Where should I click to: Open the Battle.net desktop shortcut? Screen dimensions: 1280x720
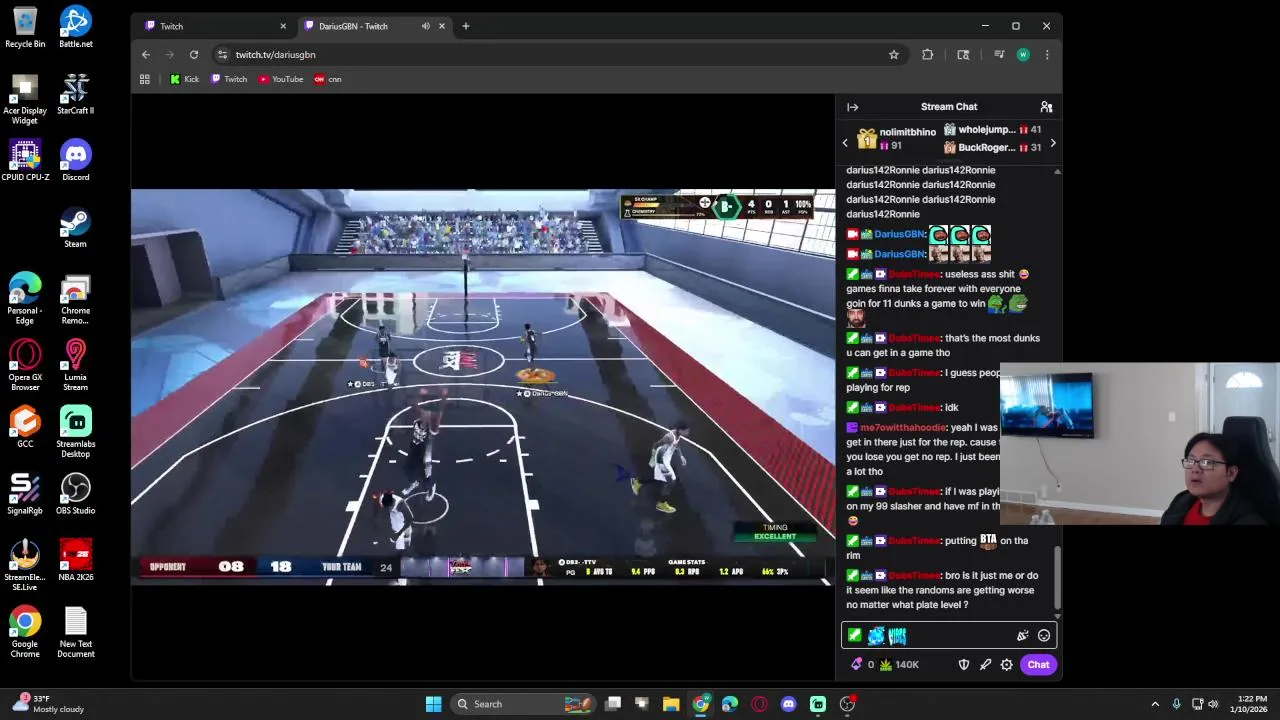(76, 28)
